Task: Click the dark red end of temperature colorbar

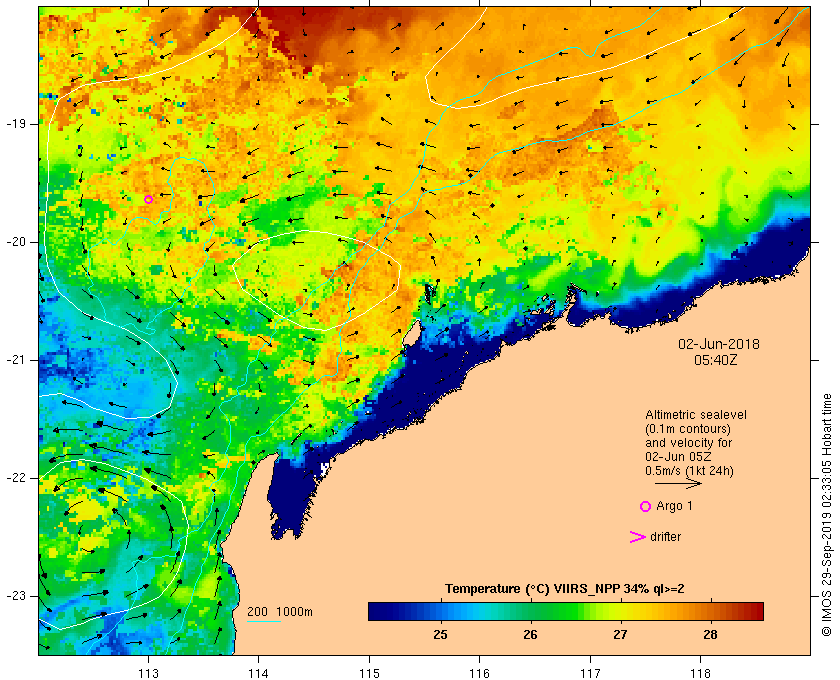Action: click(x=755, y=611)
